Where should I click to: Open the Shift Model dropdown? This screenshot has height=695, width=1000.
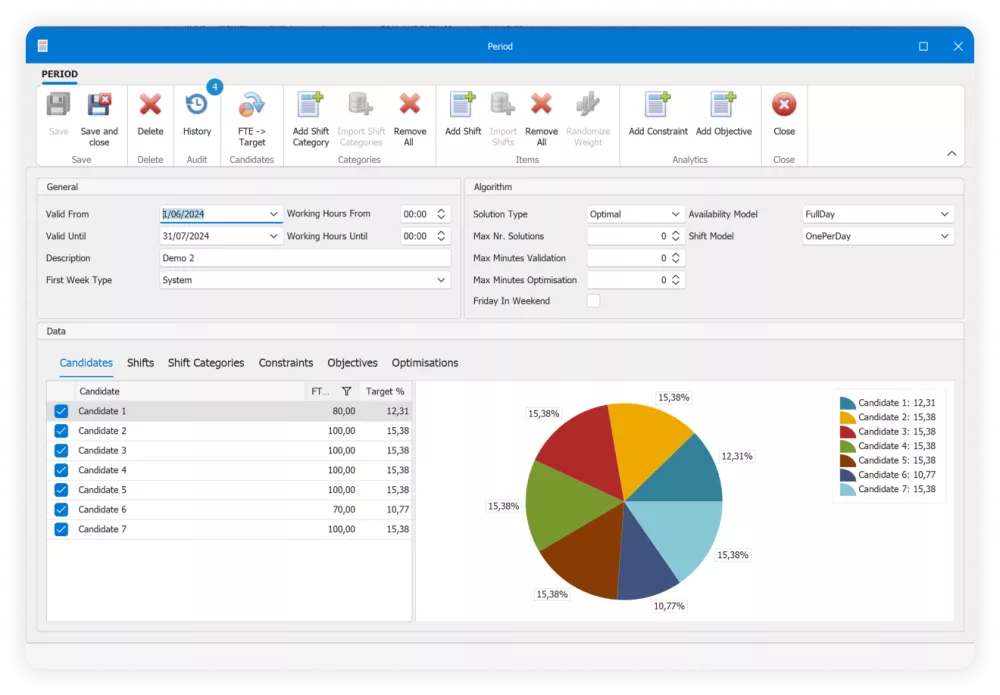point(945,236)
